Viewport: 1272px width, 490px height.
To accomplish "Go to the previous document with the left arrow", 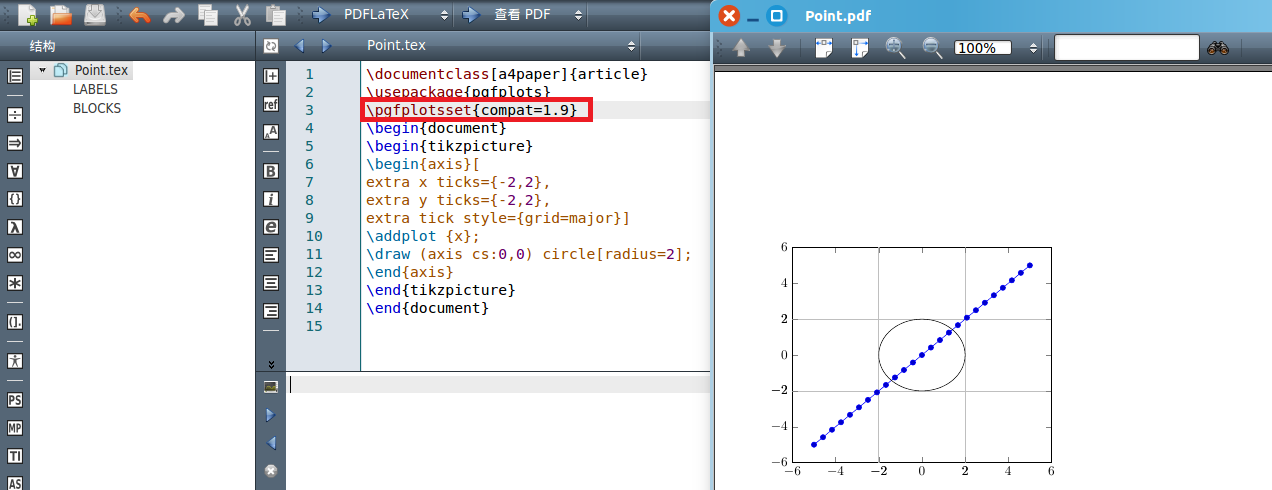I will tap(298, 46).
